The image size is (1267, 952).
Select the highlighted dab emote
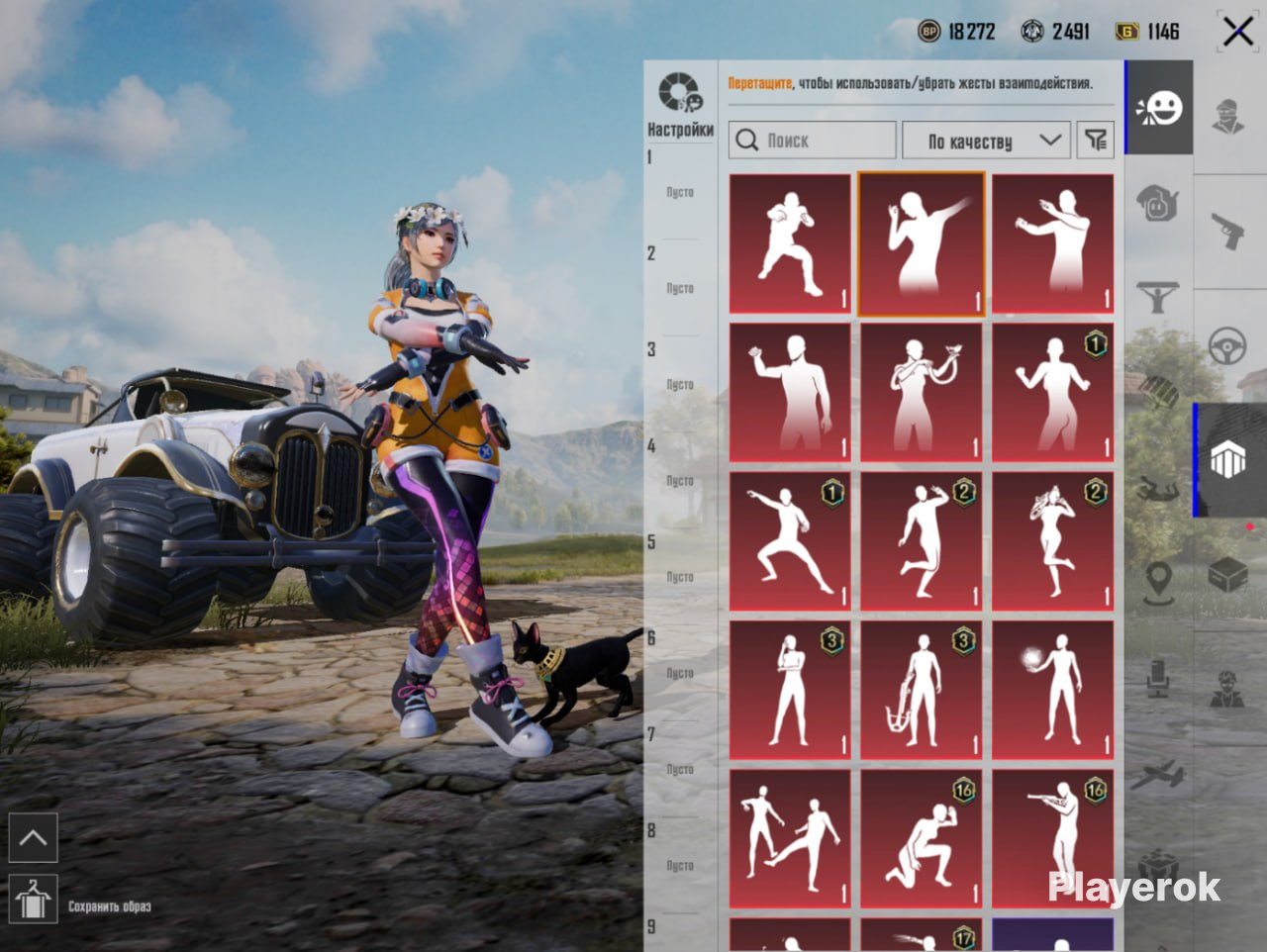(922, 243)
